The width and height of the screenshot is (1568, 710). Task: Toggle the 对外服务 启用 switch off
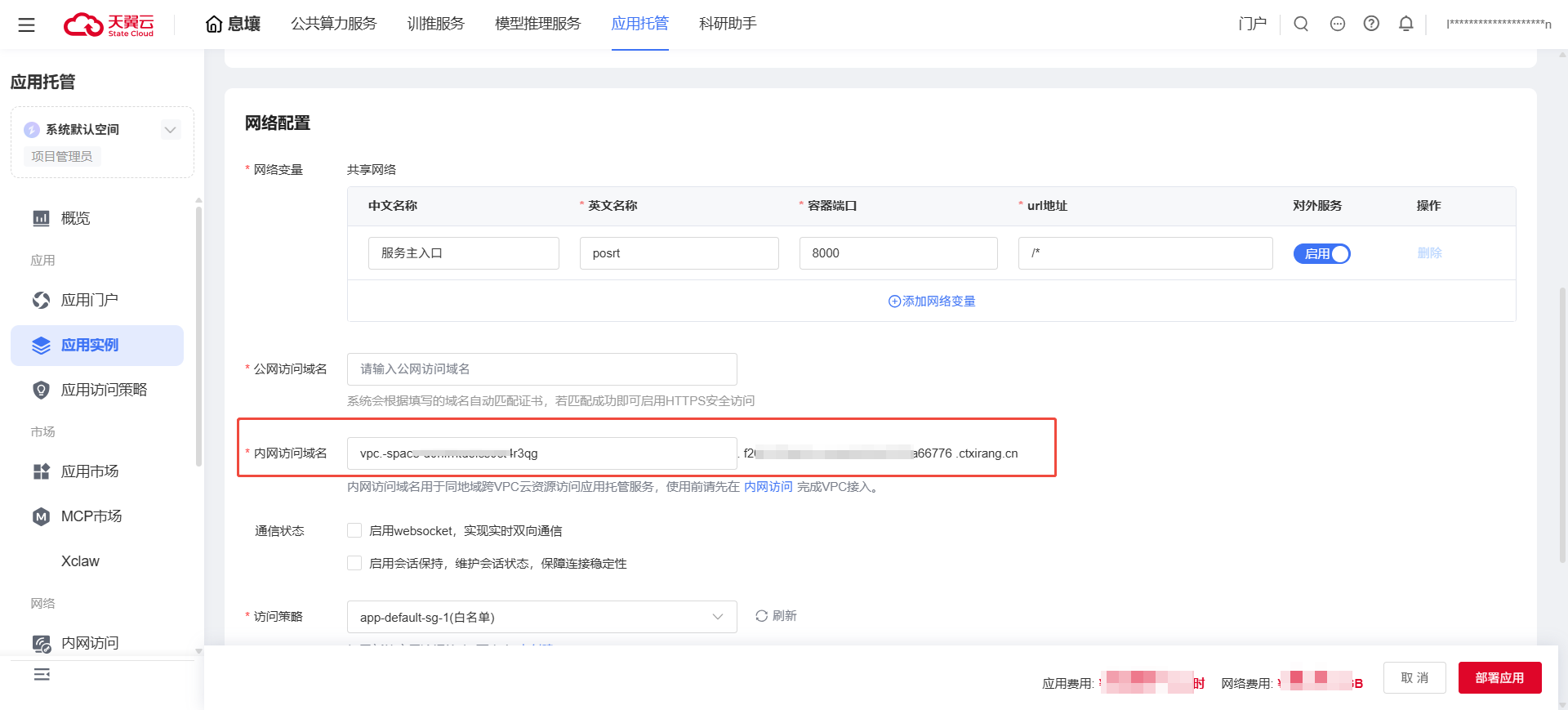[x=1321, y=254]
